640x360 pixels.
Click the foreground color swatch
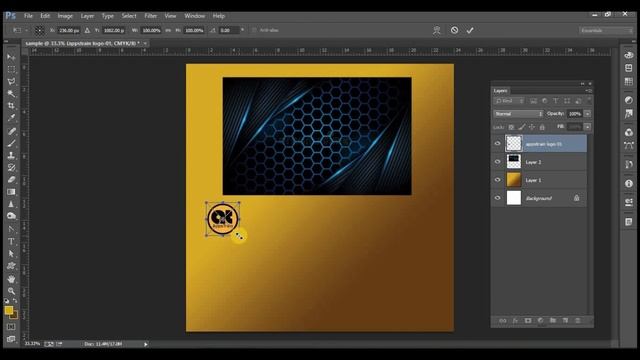8,310
